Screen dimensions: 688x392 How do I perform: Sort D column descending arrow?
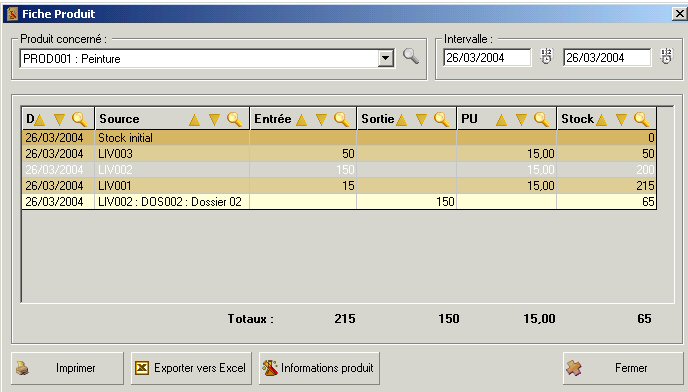[59, 119]
